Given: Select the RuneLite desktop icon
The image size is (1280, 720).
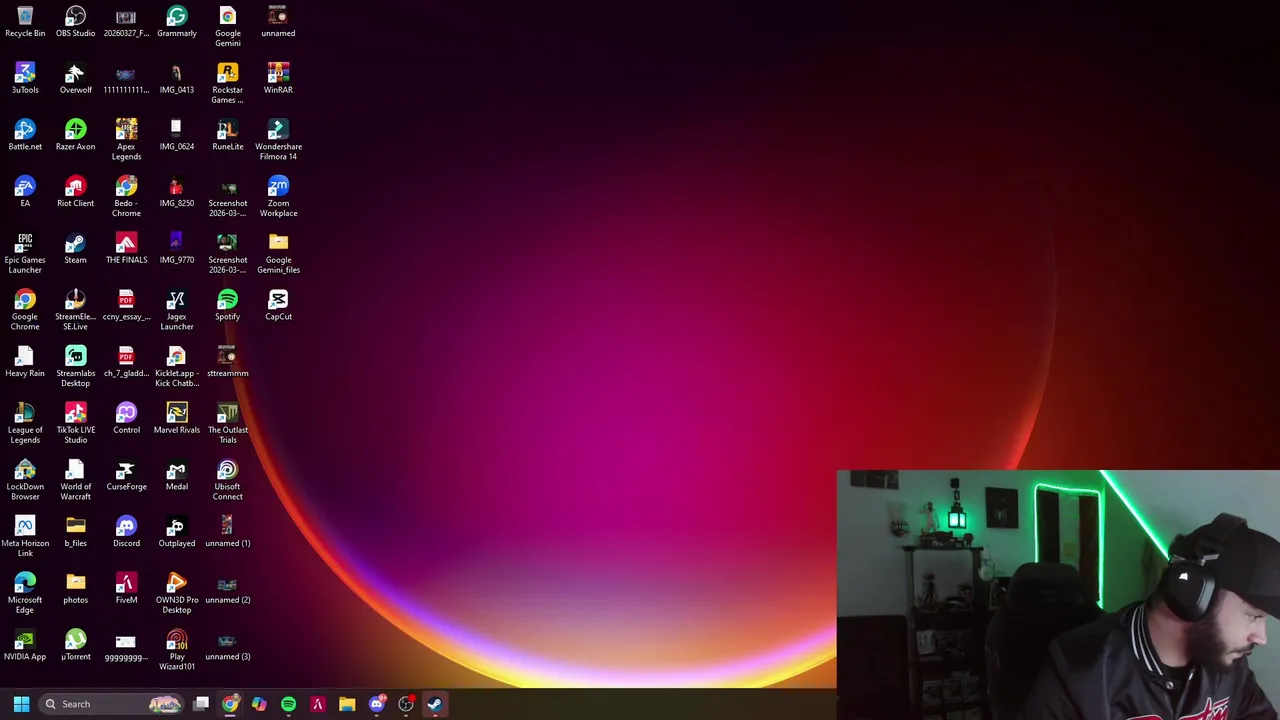Looking at the screenshot, I should 228,135.
